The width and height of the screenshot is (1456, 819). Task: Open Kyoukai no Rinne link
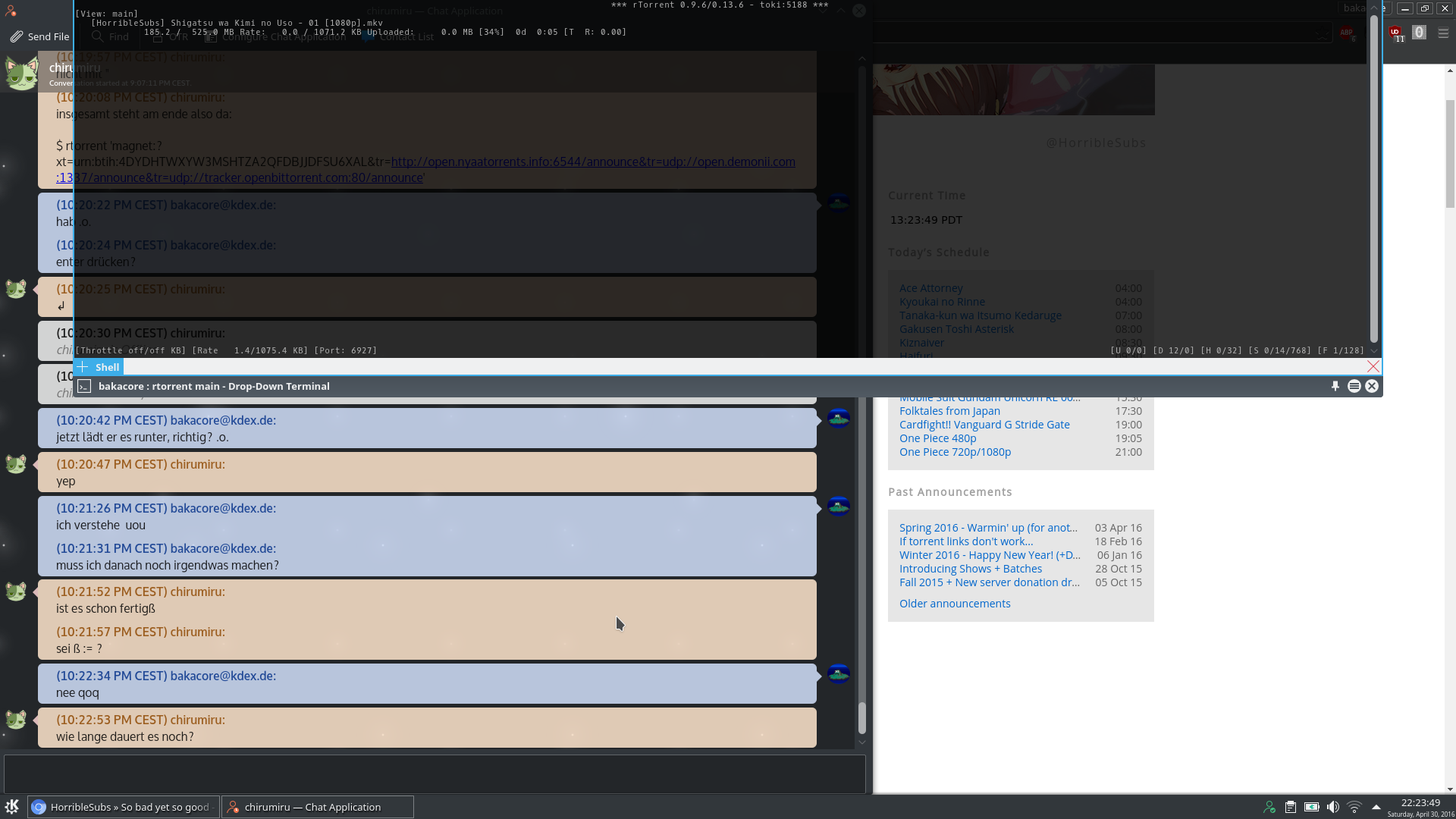click(x=942, y=302)
